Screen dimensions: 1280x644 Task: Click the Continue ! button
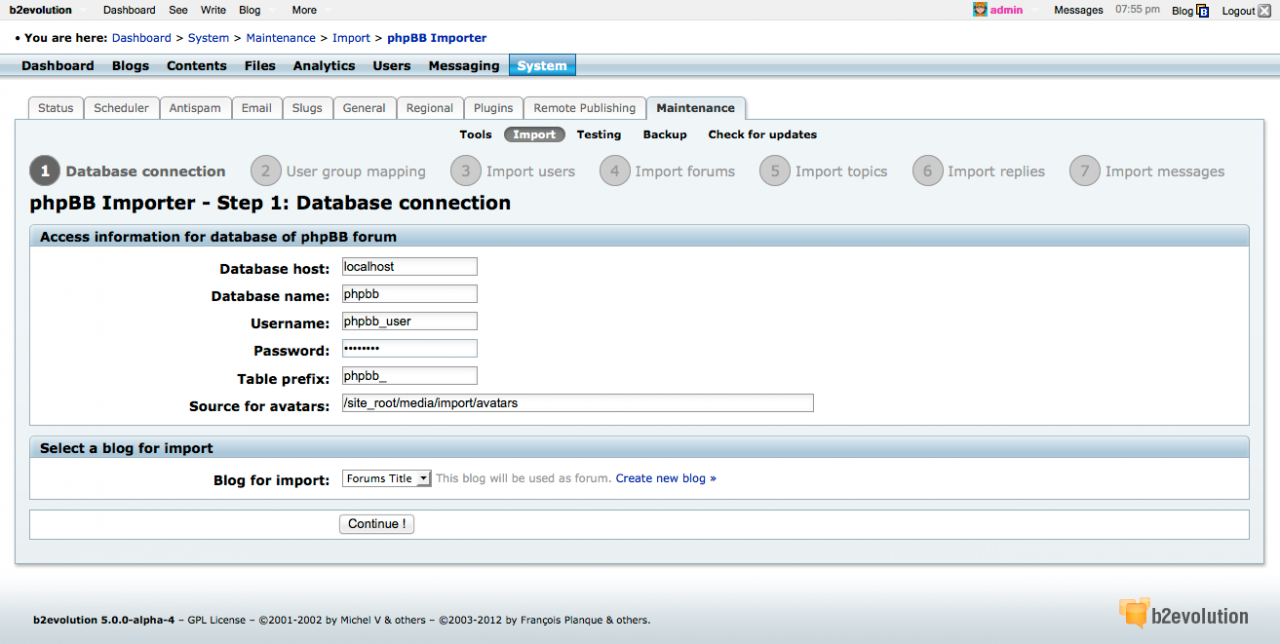coord(376,524)
